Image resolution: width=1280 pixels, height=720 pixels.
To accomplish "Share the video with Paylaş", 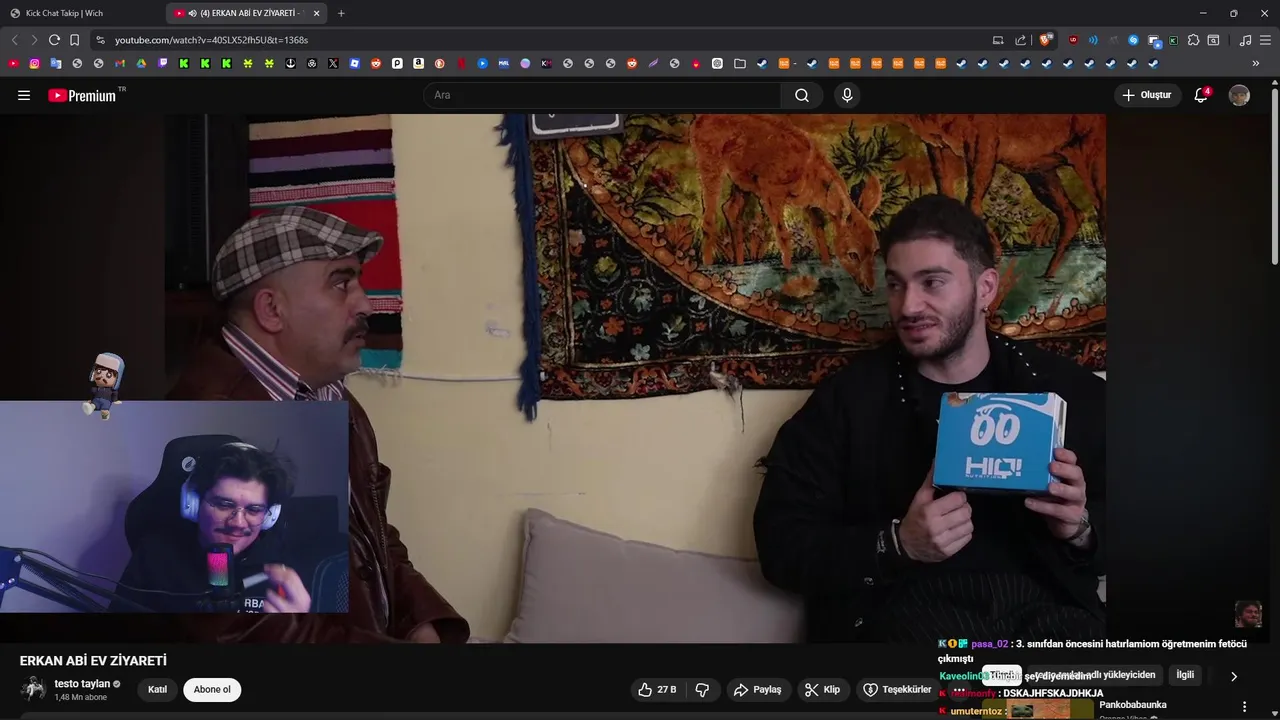I will pos(757,689).
